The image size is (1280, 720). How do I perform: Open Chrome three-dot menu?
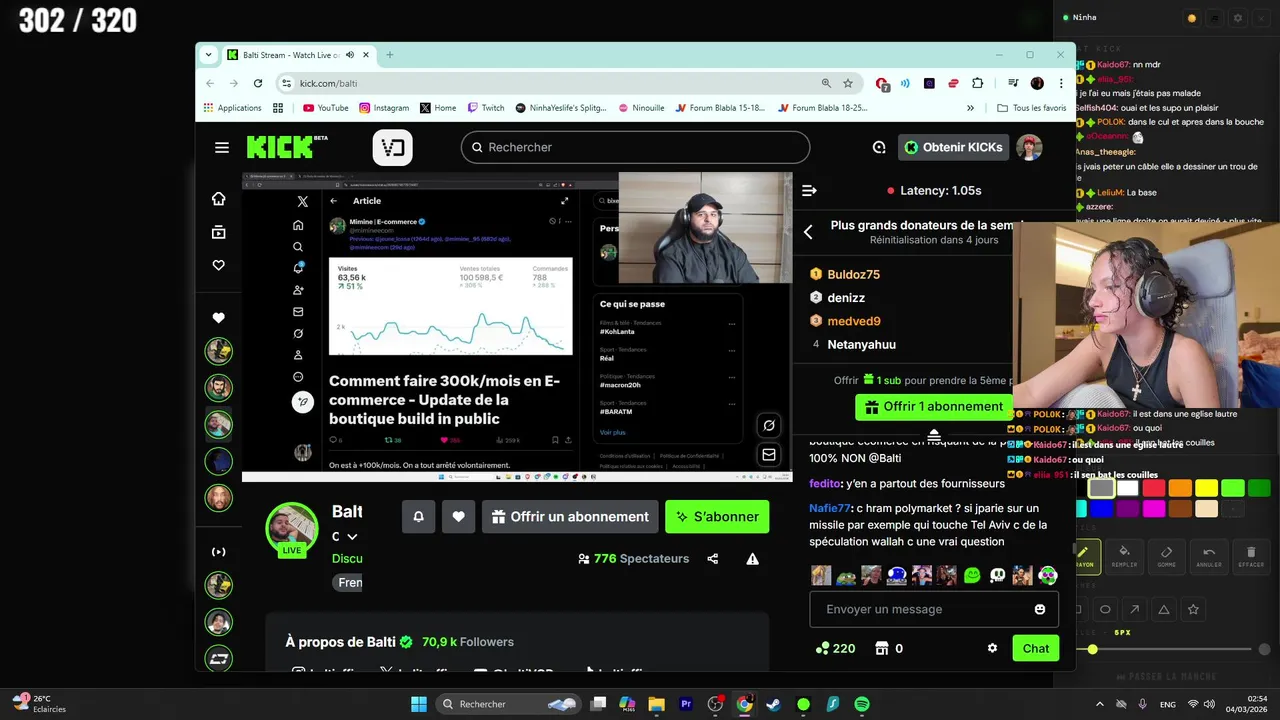point(1059,83)
